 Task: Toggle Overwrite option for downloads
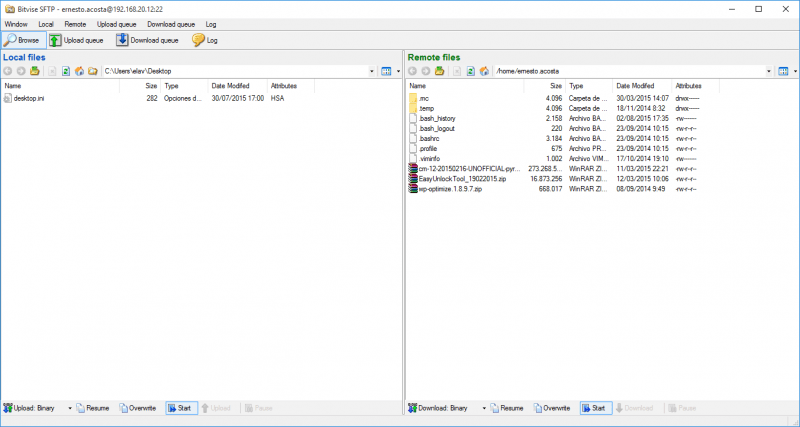point(550,408)
